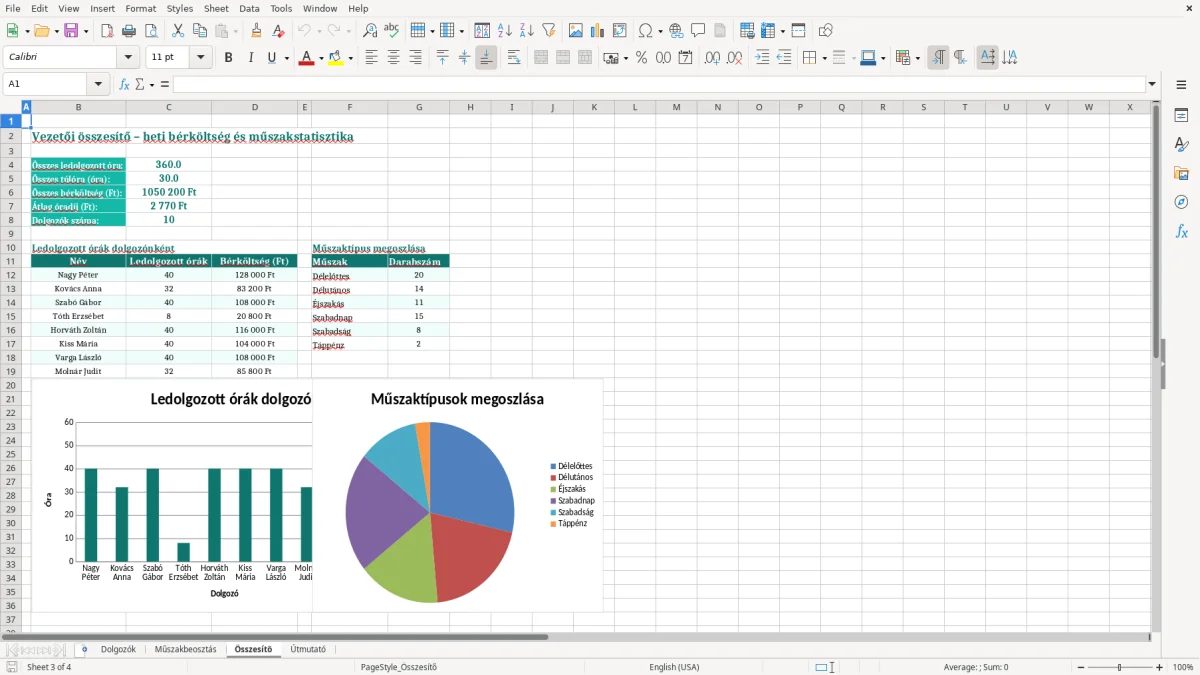1200x675 pixels.
Task: Toggle Align Bottom vertical alignment
Action: click(x=486, y=58)
